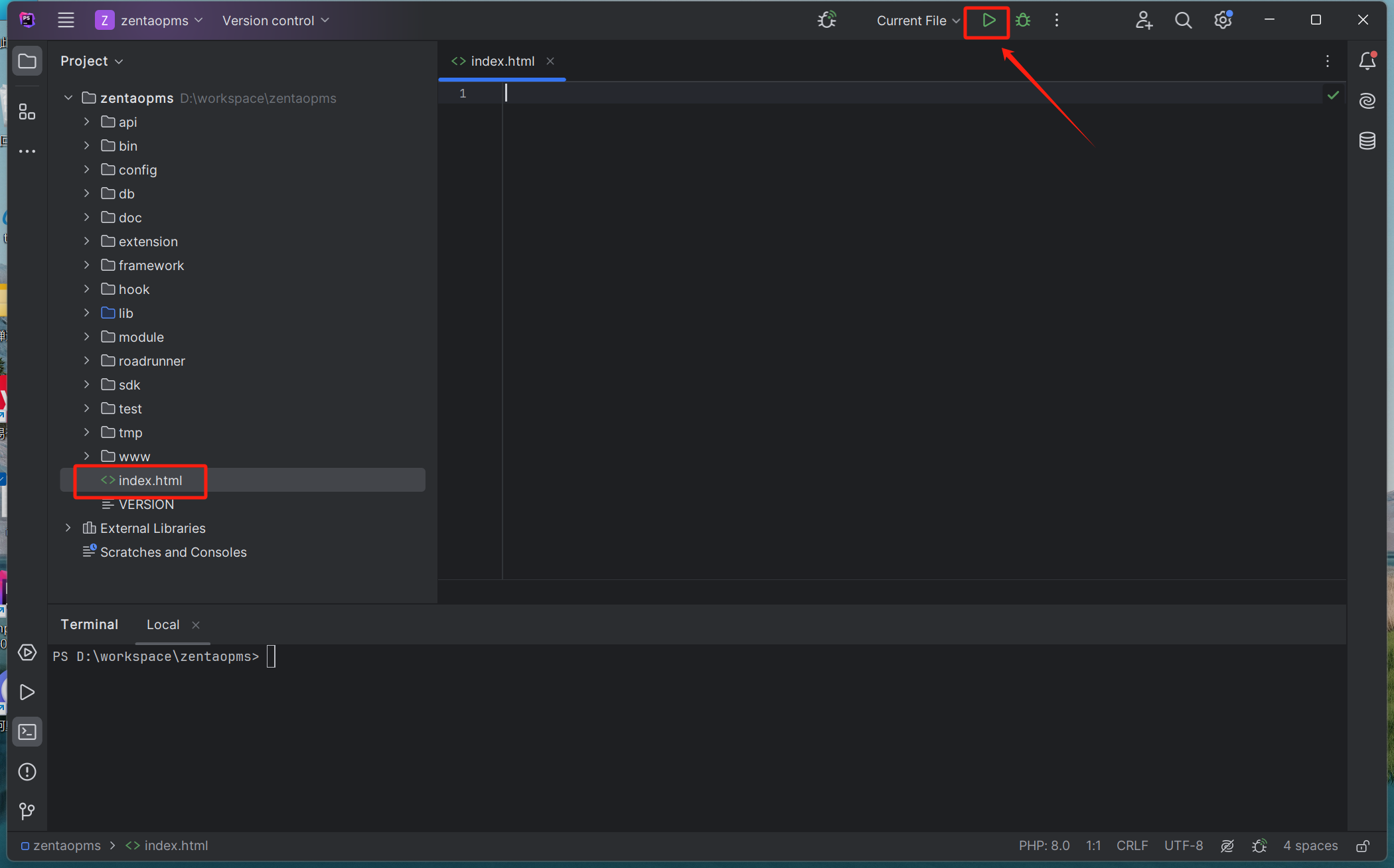Open the Problems tool window
The height and width of the screenshot is (868, 1394).
tap(27, 772)
